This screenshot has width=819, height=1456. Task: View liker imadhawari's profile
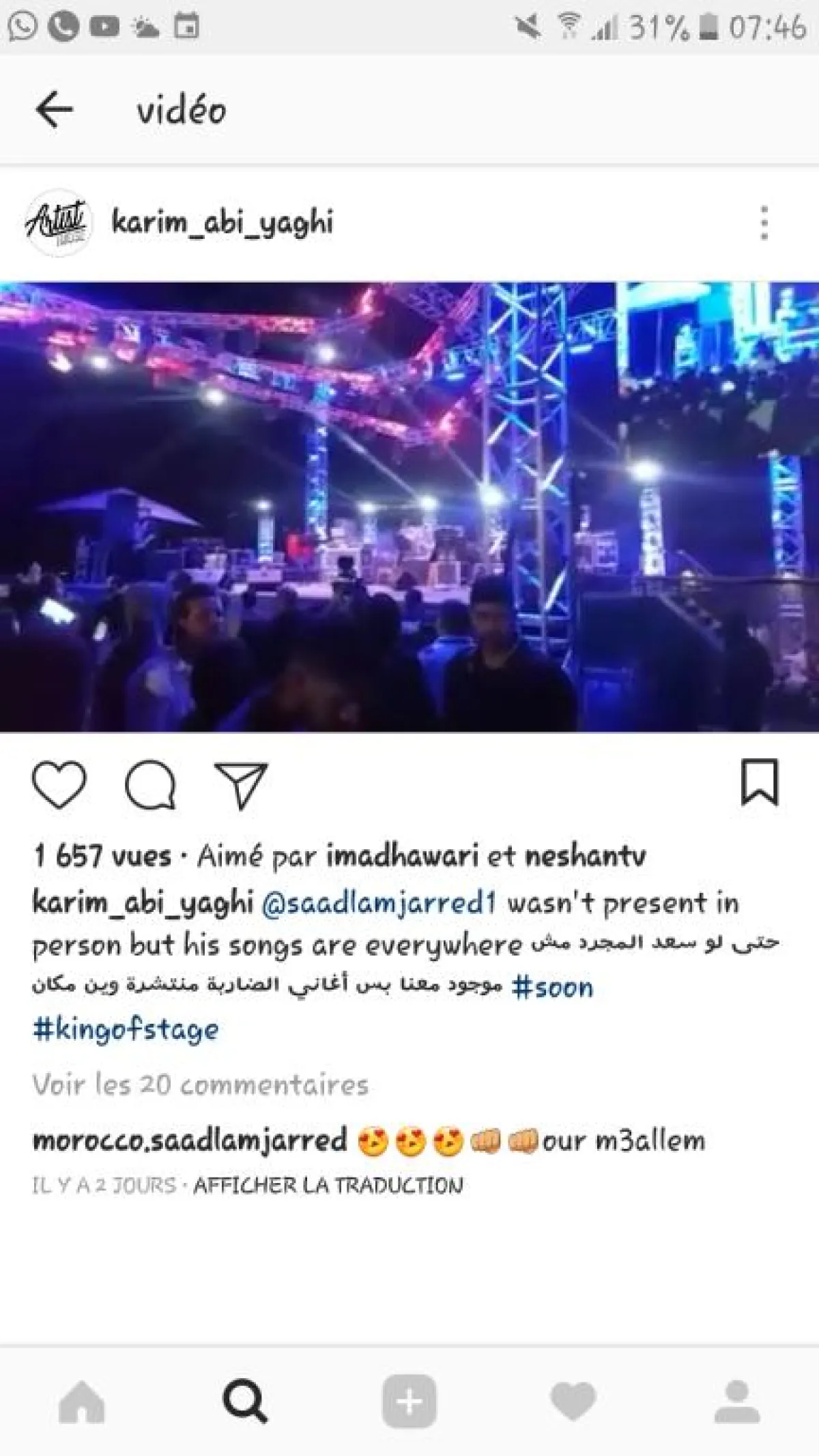[x=402, y=856]
